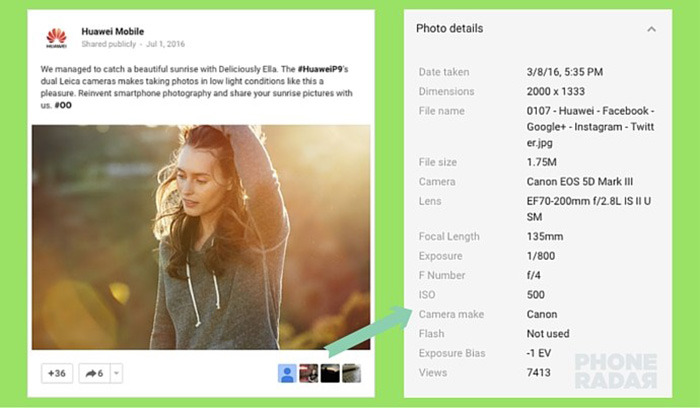This screenshot has height=408, width=700.
Task: Click the Jul 1, 2016 timestamp
Action: (165, 44)
